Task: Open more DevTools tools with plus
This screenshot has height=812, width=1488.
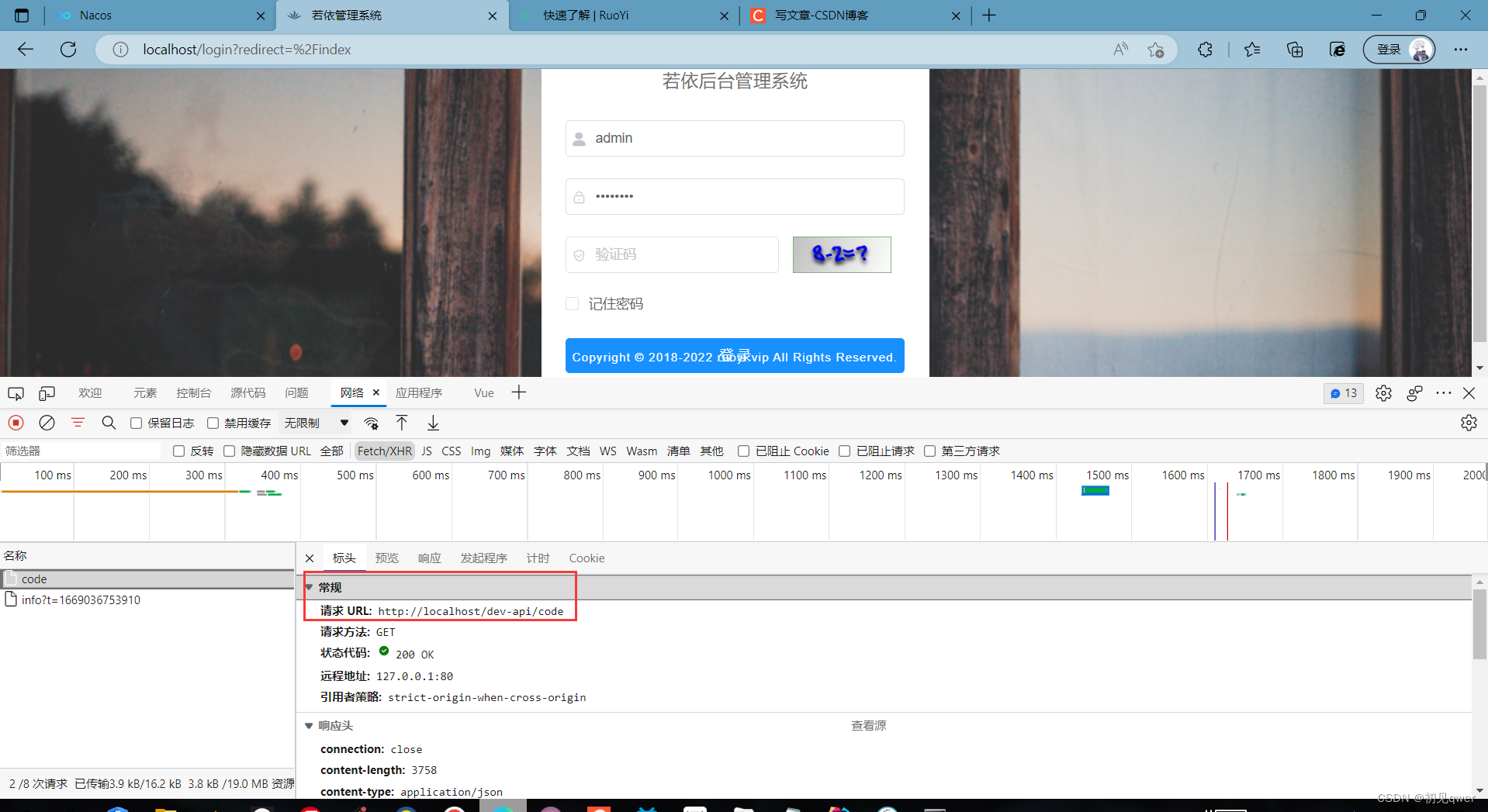Action: (x=519, y=392)
